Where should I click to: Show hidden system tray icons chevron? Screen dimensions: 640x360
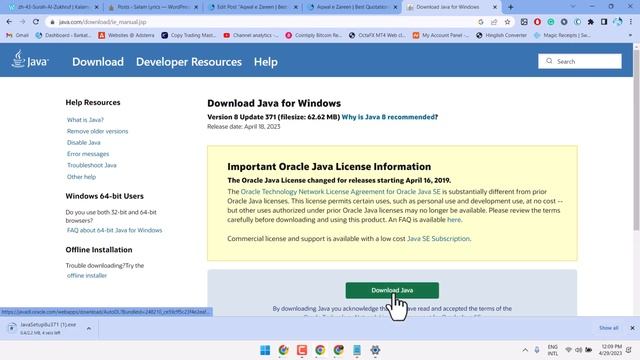525,350
